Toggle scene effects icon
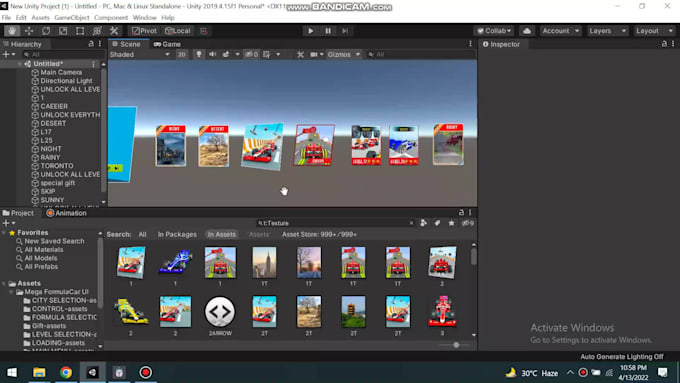 226,55
